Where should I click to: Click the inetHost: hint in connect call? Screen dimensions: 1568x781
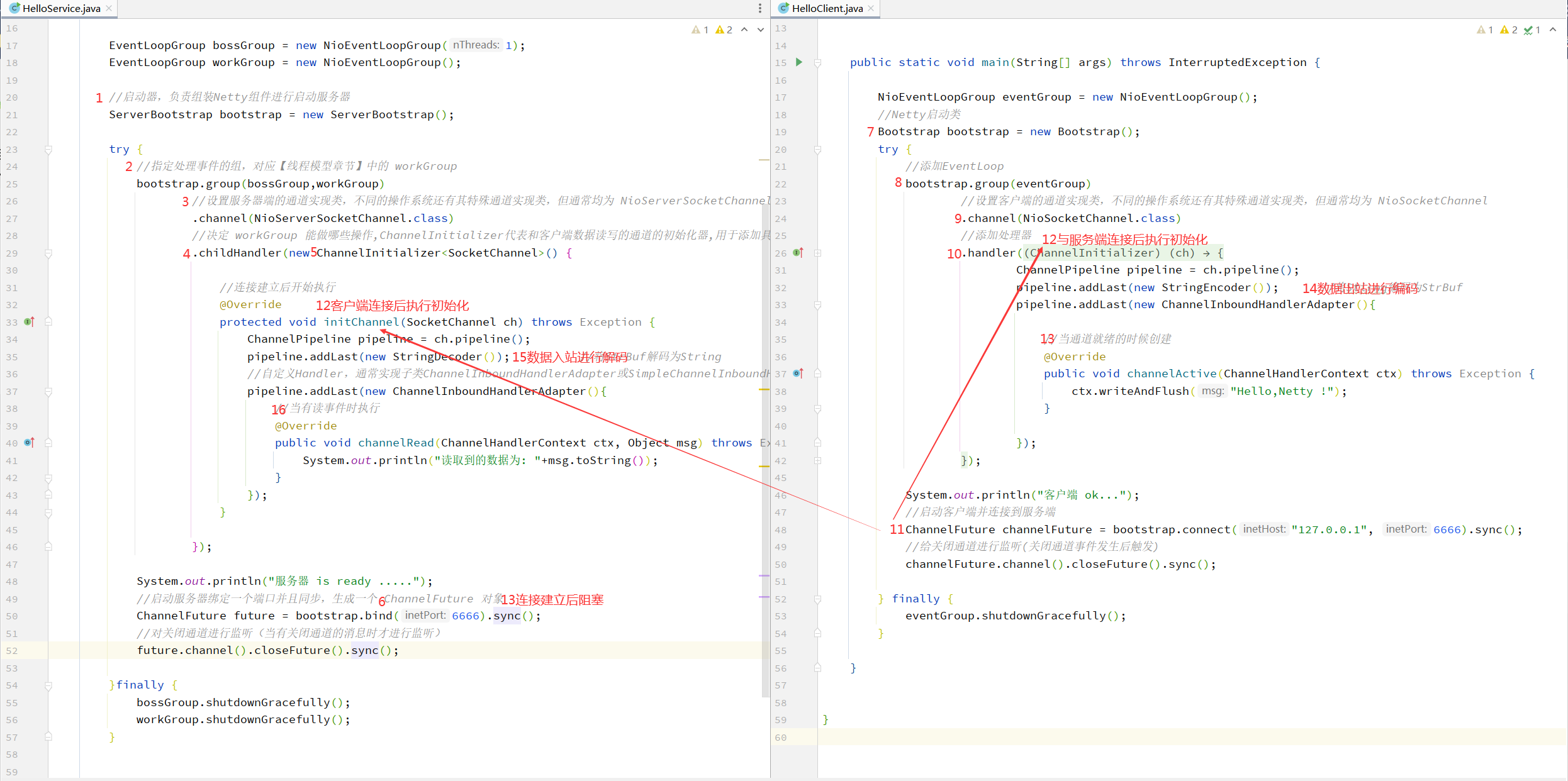tap(1263, 529)
